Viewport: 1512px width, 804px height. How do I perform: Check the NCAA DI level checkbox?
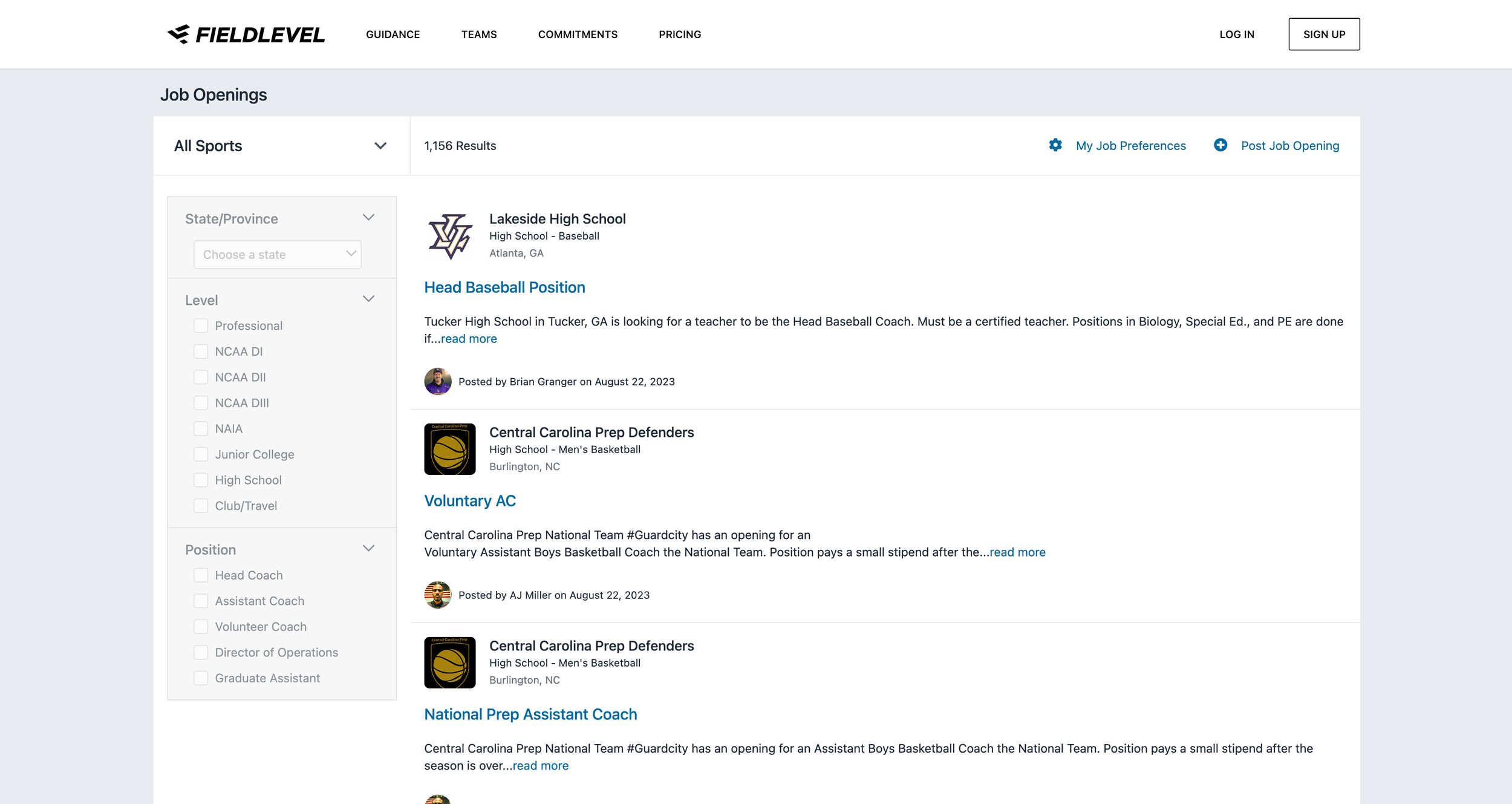(x=201, y=351)
